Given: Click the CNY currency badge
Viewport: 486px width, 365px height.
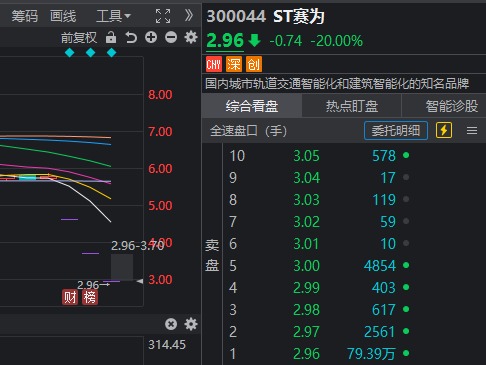Looking at the screenshot, I should pos(214,64).
